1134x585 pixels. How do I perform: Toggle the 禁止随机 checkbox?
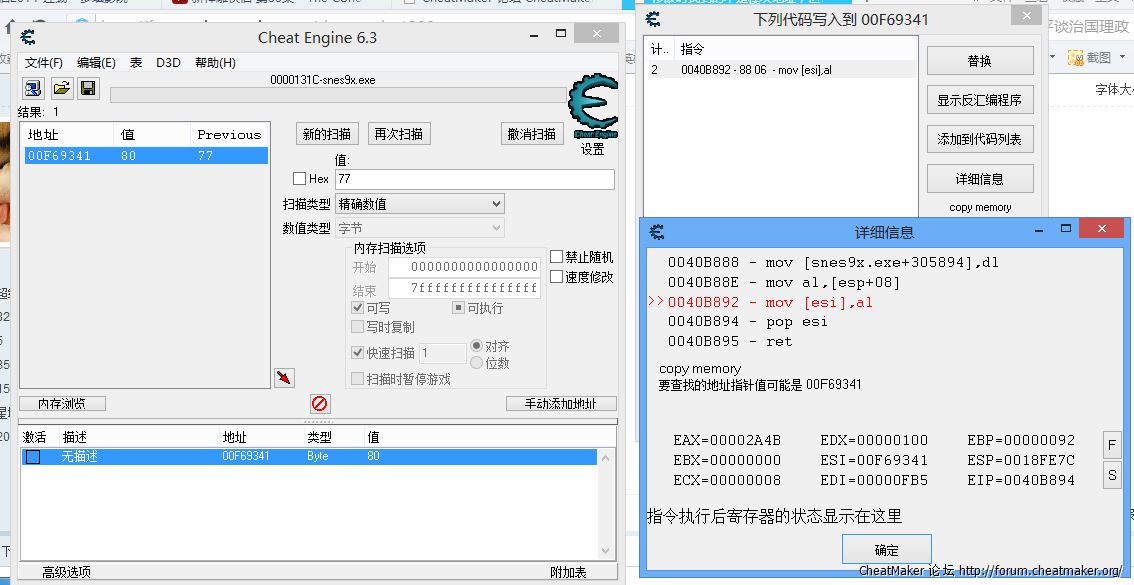point(557,257)
